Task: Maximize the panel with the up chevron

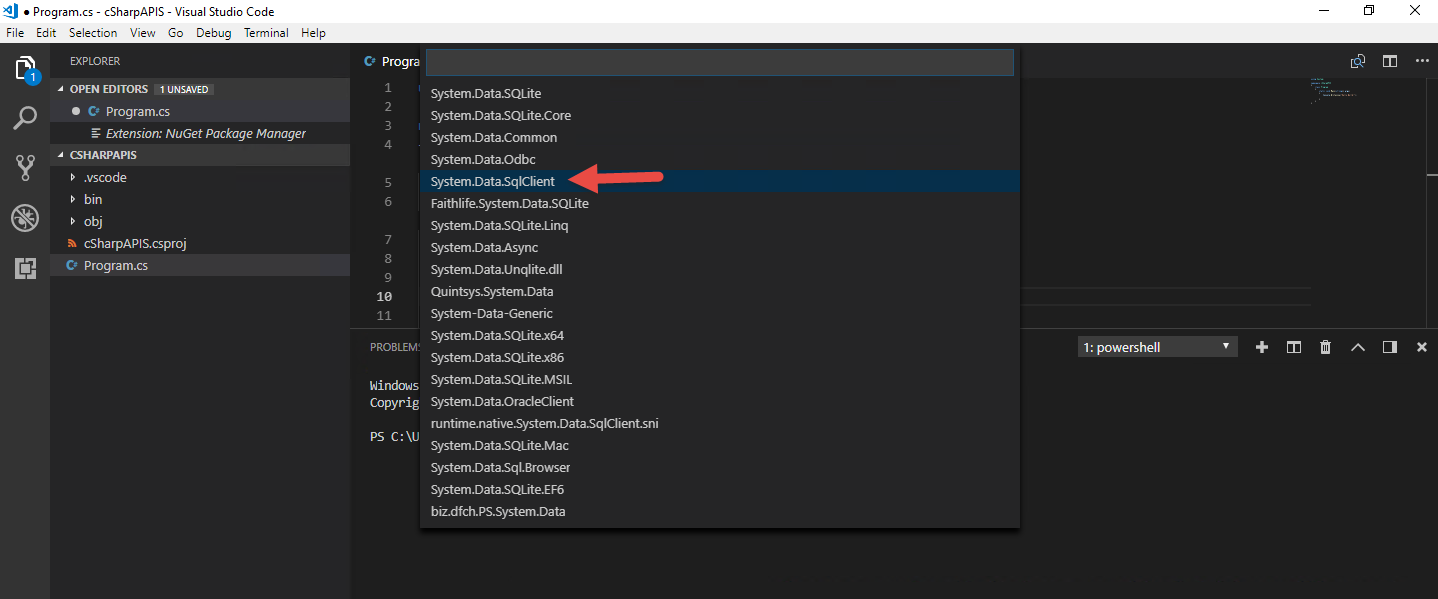Action: tap(1358, 347)
